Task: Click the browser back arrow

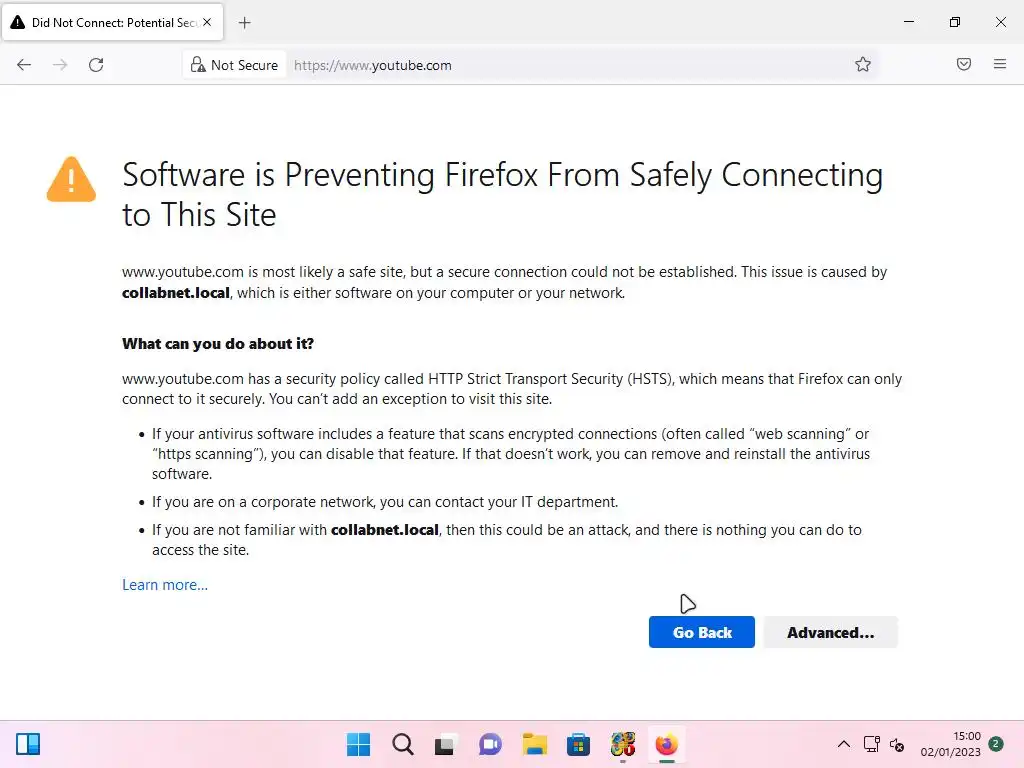Action: click(x=24, y=65)
